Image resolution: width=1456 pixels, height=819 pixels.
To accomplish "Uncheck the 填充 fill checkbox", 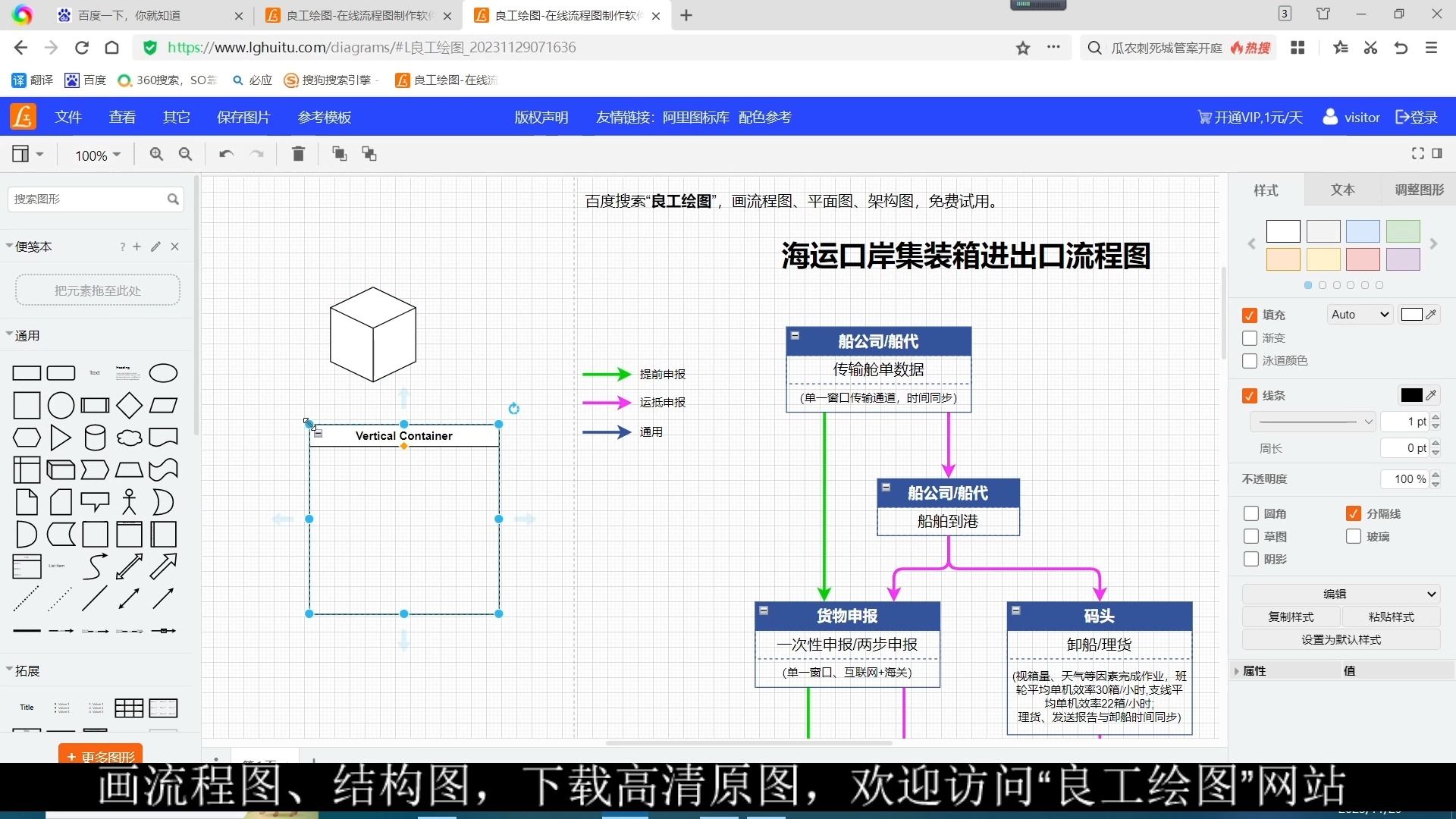I will coord(1250,315).
